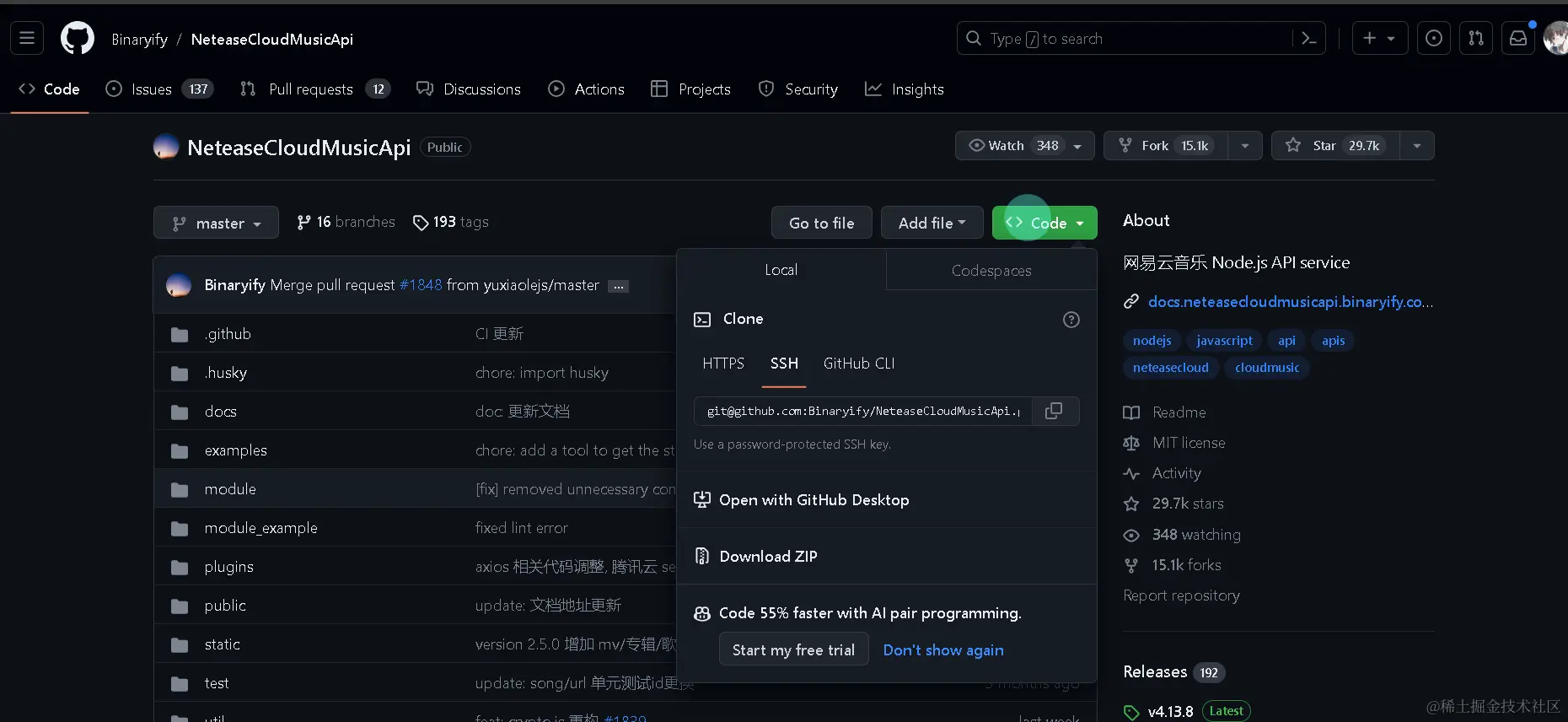
Task: Open the Pull requests tab
Action: (315, 89)
